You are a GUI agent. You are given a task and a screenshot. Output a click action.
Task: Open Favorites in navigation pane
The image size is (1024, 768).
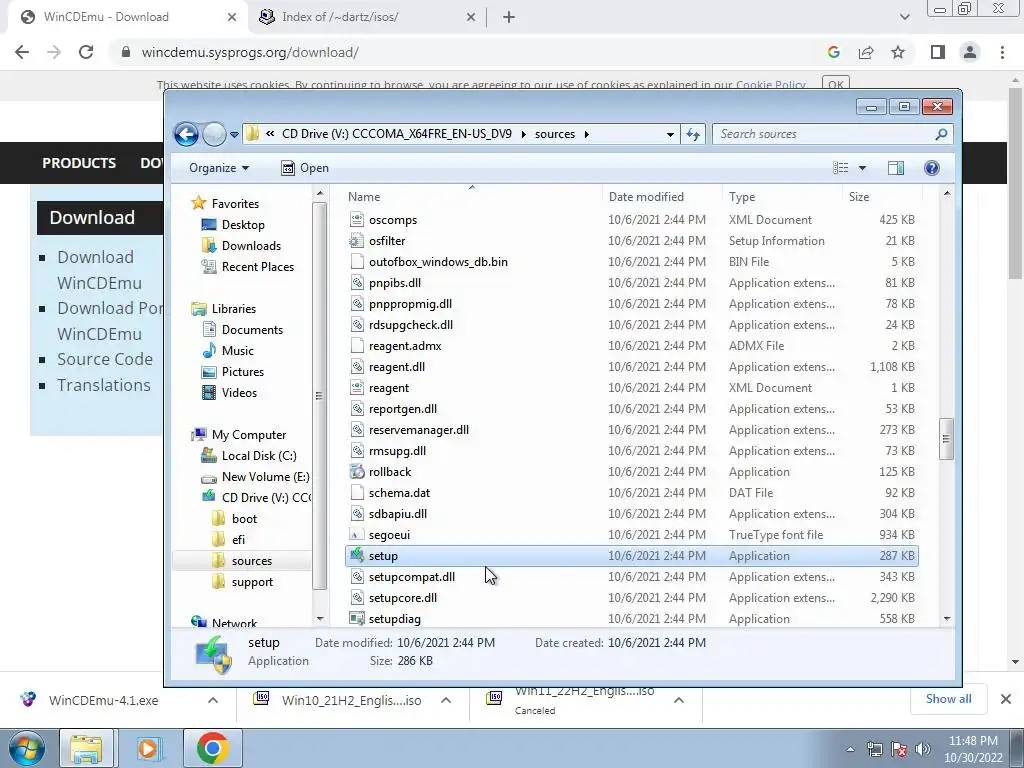point(235,204)
